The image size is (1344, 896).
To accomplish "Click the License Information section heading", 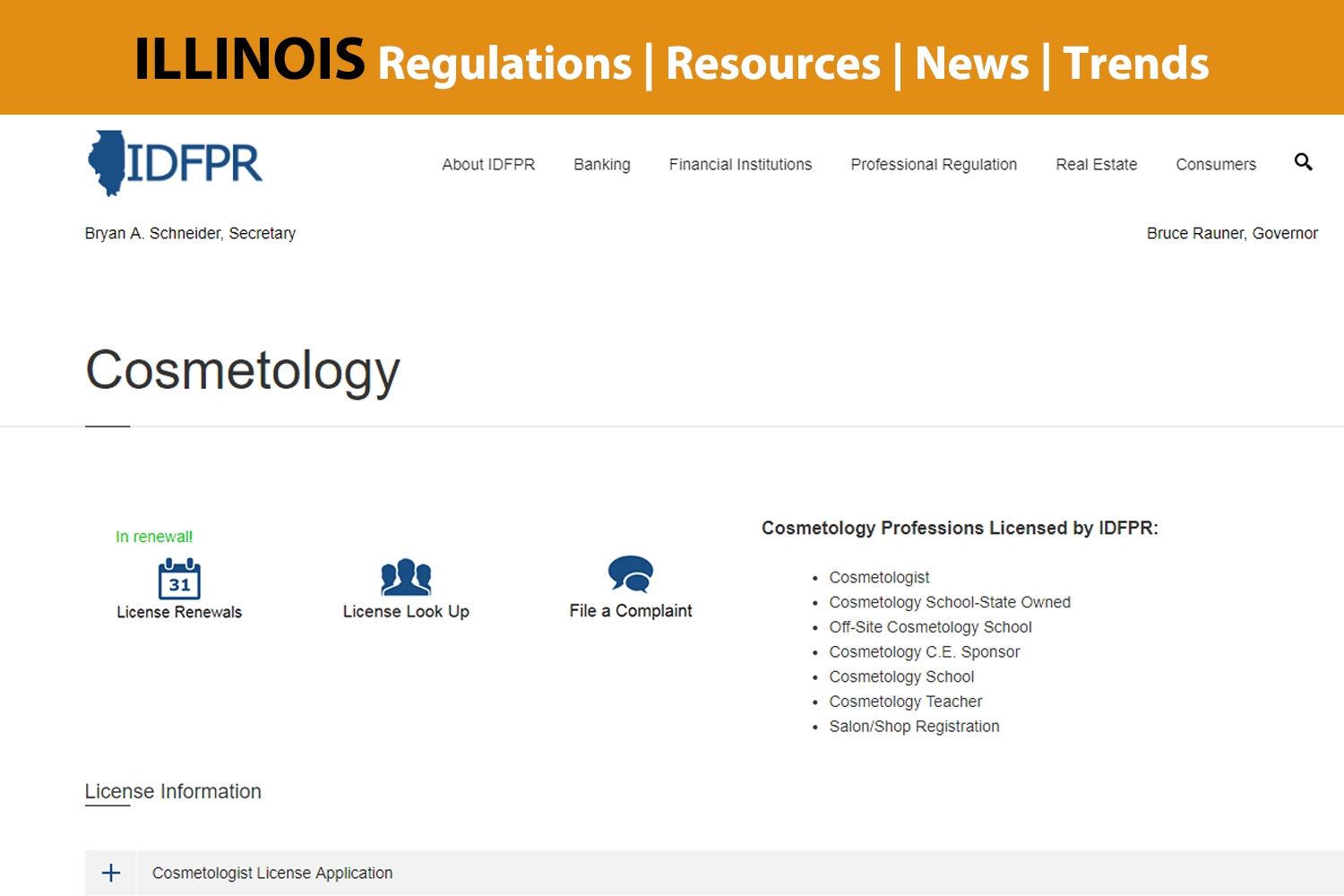I will (x=173, y=792).
